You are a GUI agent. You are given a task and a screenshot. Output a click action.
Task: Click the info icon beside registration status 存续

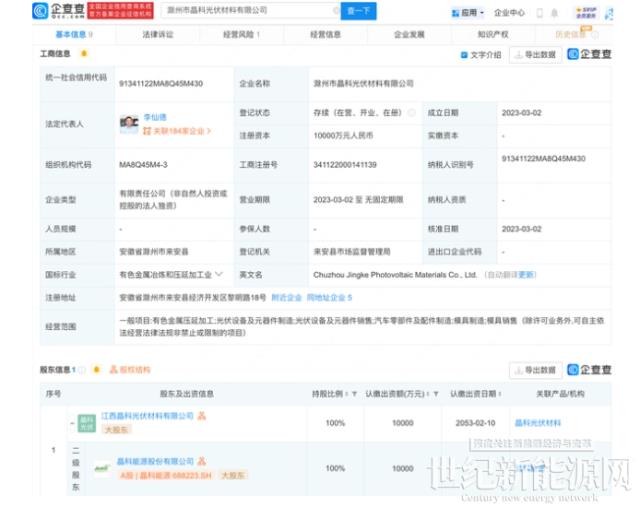pos(412,113)
